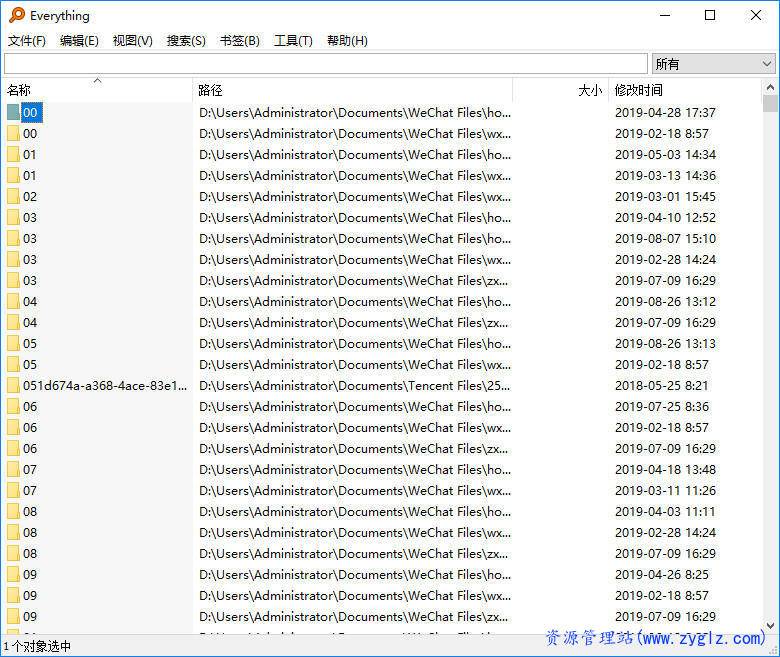The image size is (780, 657).
Task: Select folder icon of 06 dated 2019-07-09 16:29
Action: point(13,449)
